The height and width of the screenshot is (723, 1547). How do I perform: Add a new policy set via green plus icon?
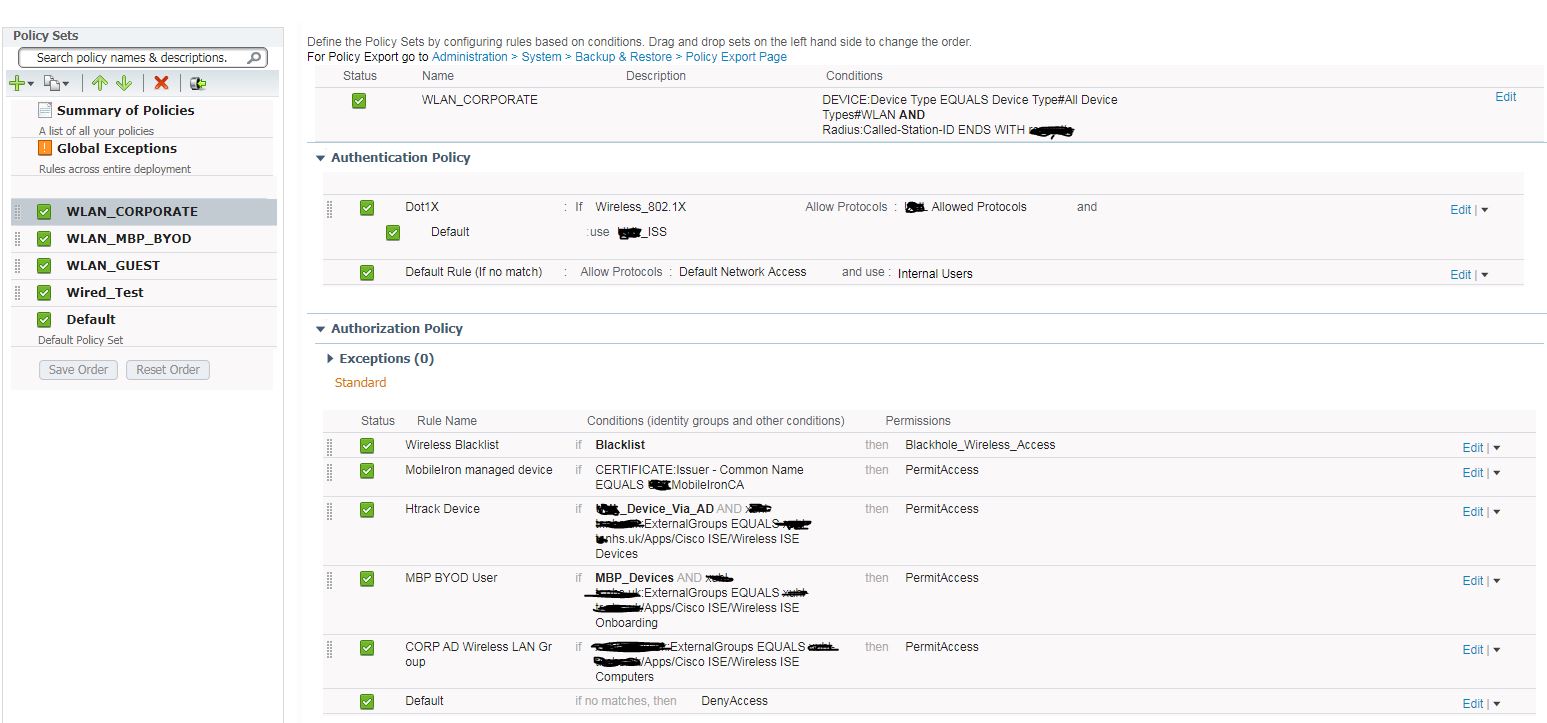coord(18,82)
